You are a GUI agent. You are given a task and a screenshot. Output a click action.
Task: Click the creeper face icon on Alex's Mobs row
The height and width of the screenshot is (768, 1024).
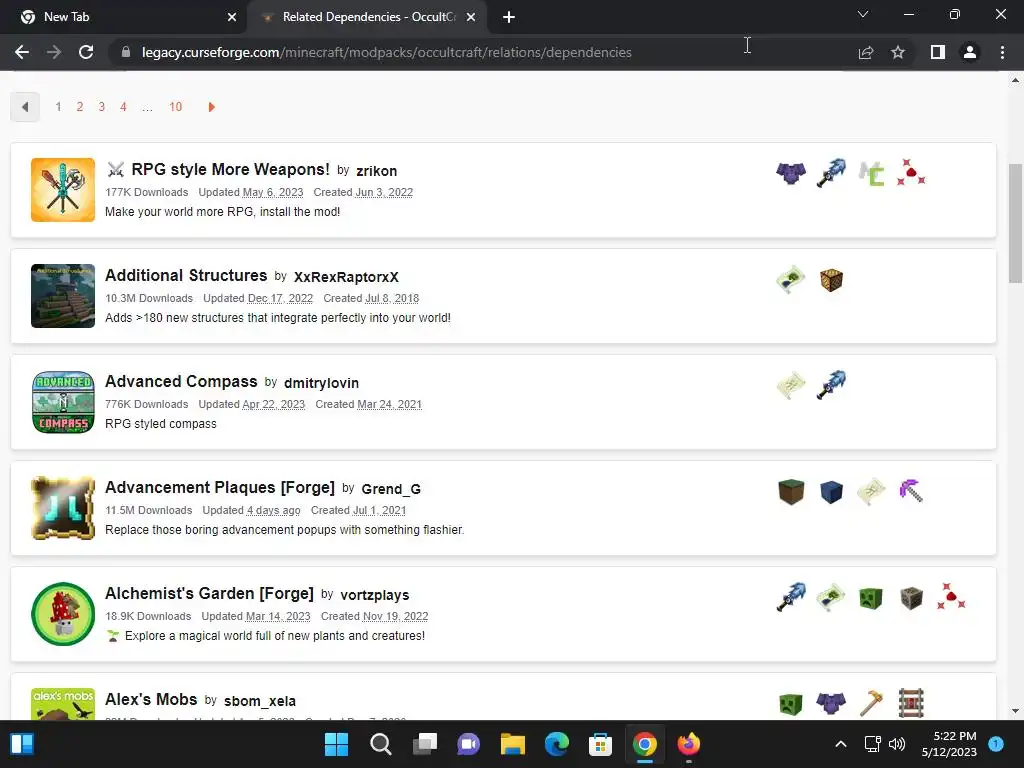tap(791, 704)
